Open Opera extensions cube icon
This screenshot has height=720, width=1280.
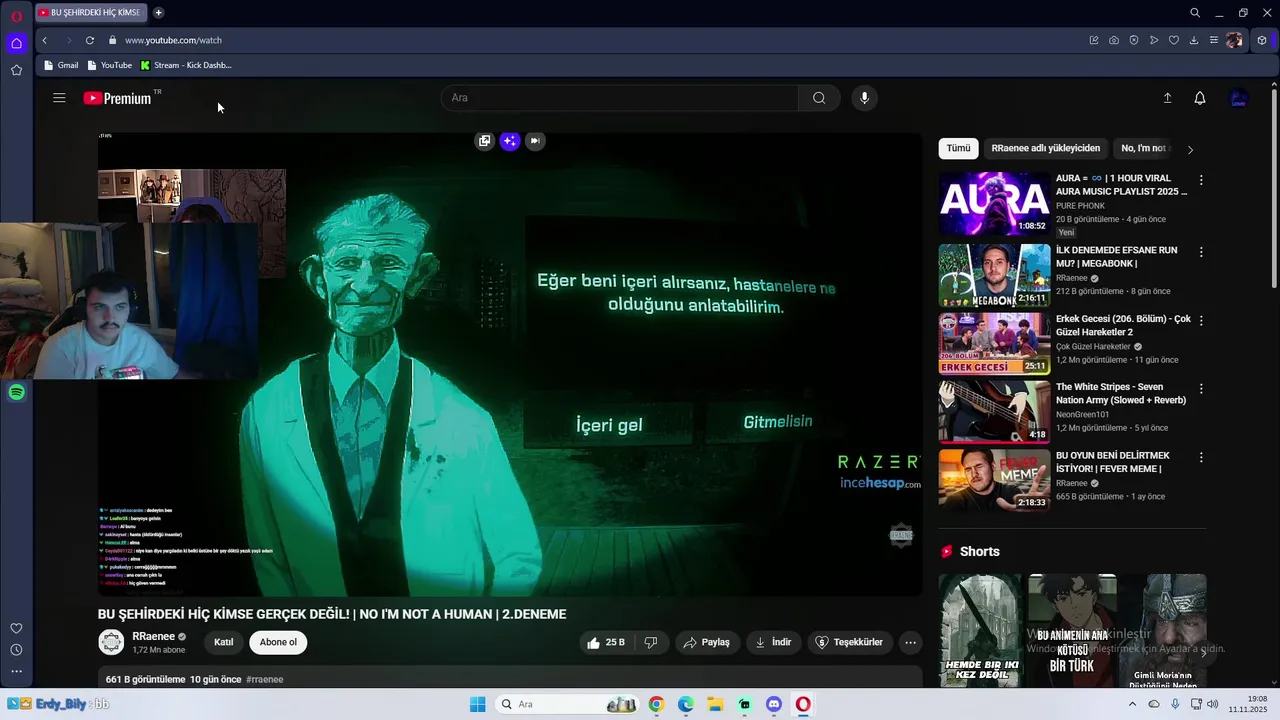coord(1262,40)
